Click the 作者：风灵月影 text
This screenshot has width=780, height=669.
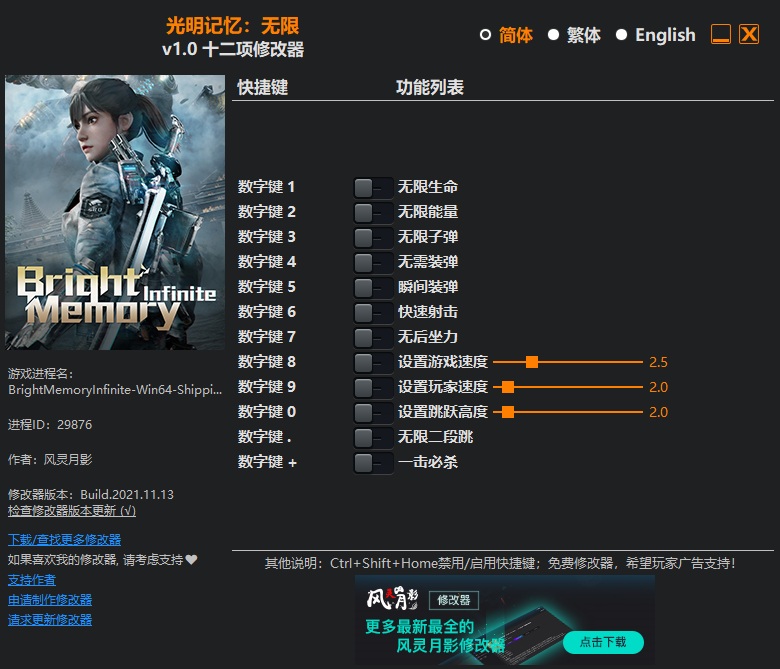[x=50, y=460]
